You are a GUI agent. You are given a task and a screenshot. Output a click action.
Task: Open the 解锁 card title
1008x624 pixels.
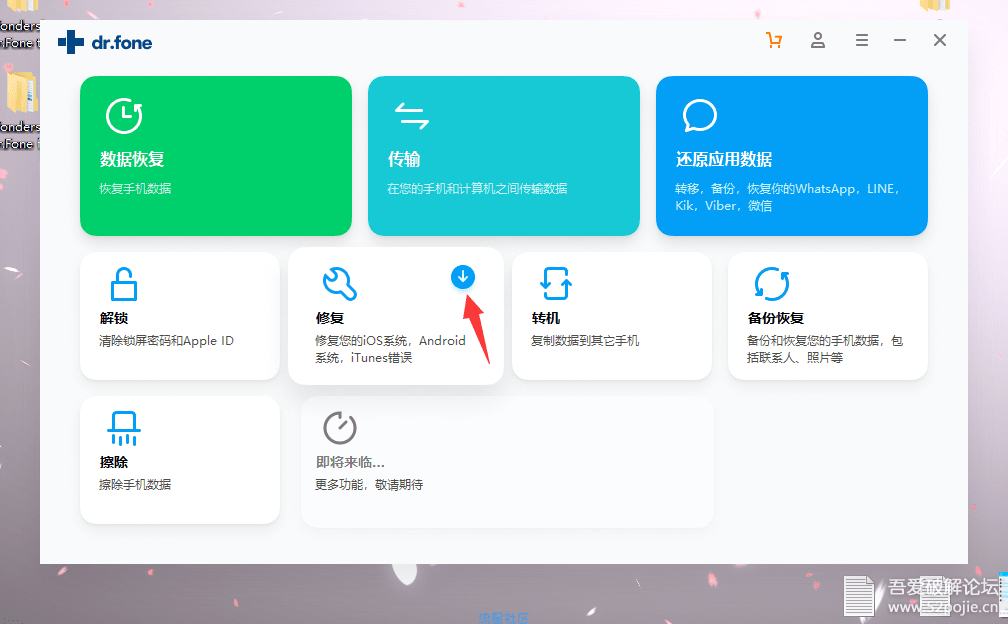pos(114,318)
